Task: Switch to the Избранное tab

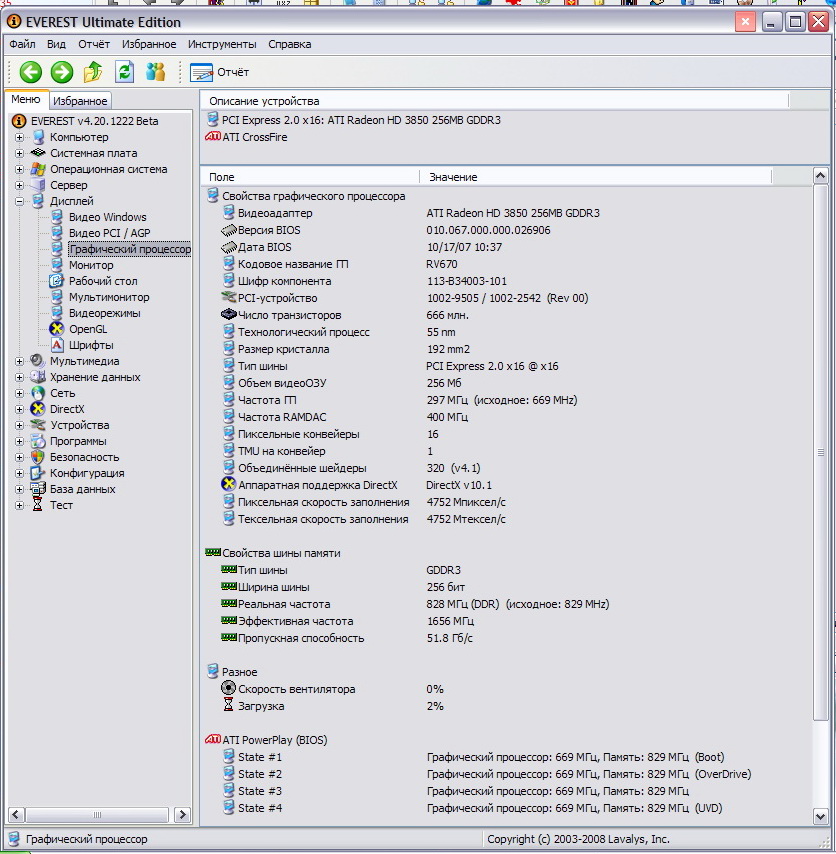Action: pyautogui.click(x=80, y=101)
